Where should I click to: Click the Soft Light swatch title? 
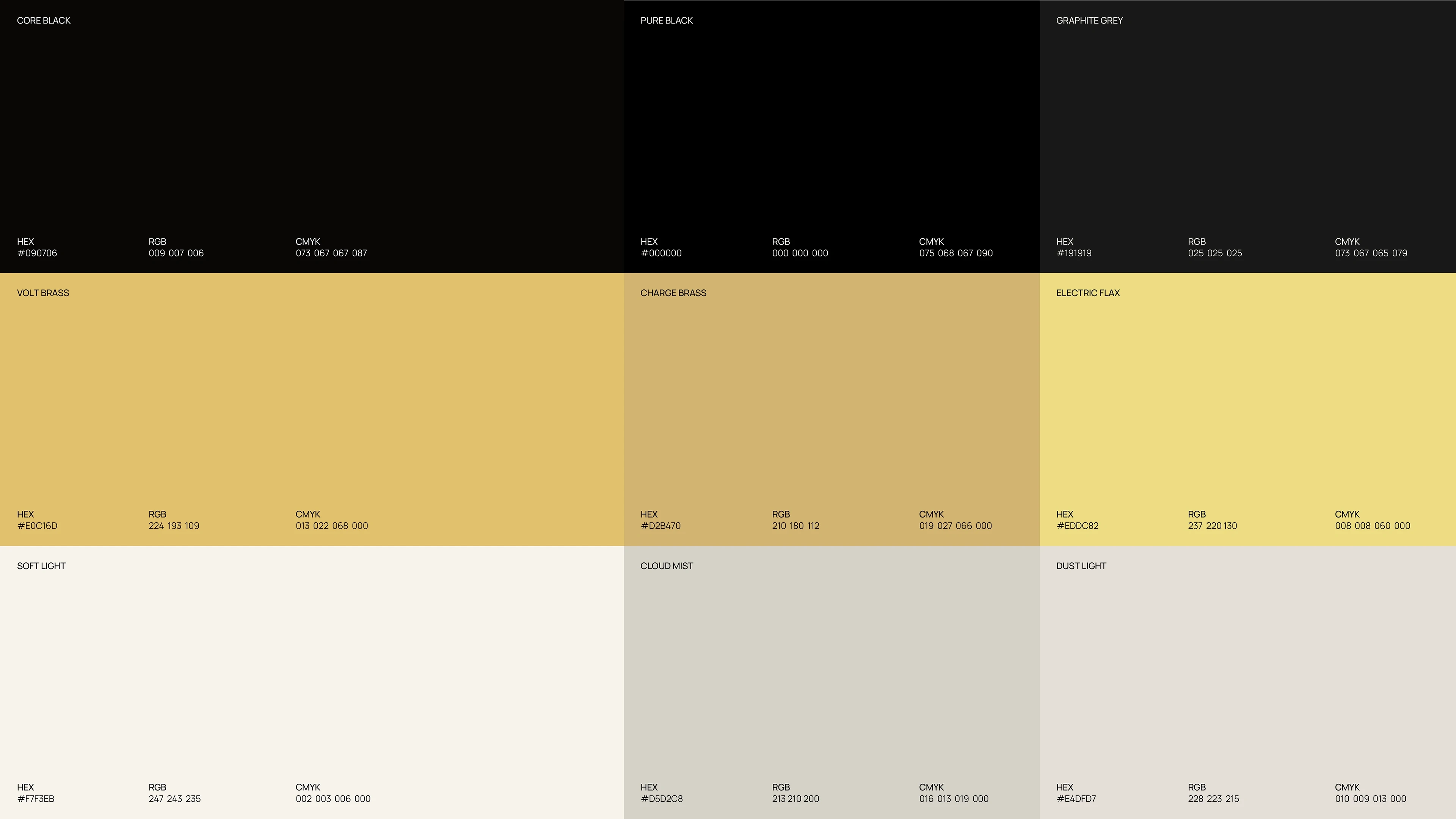41,566
